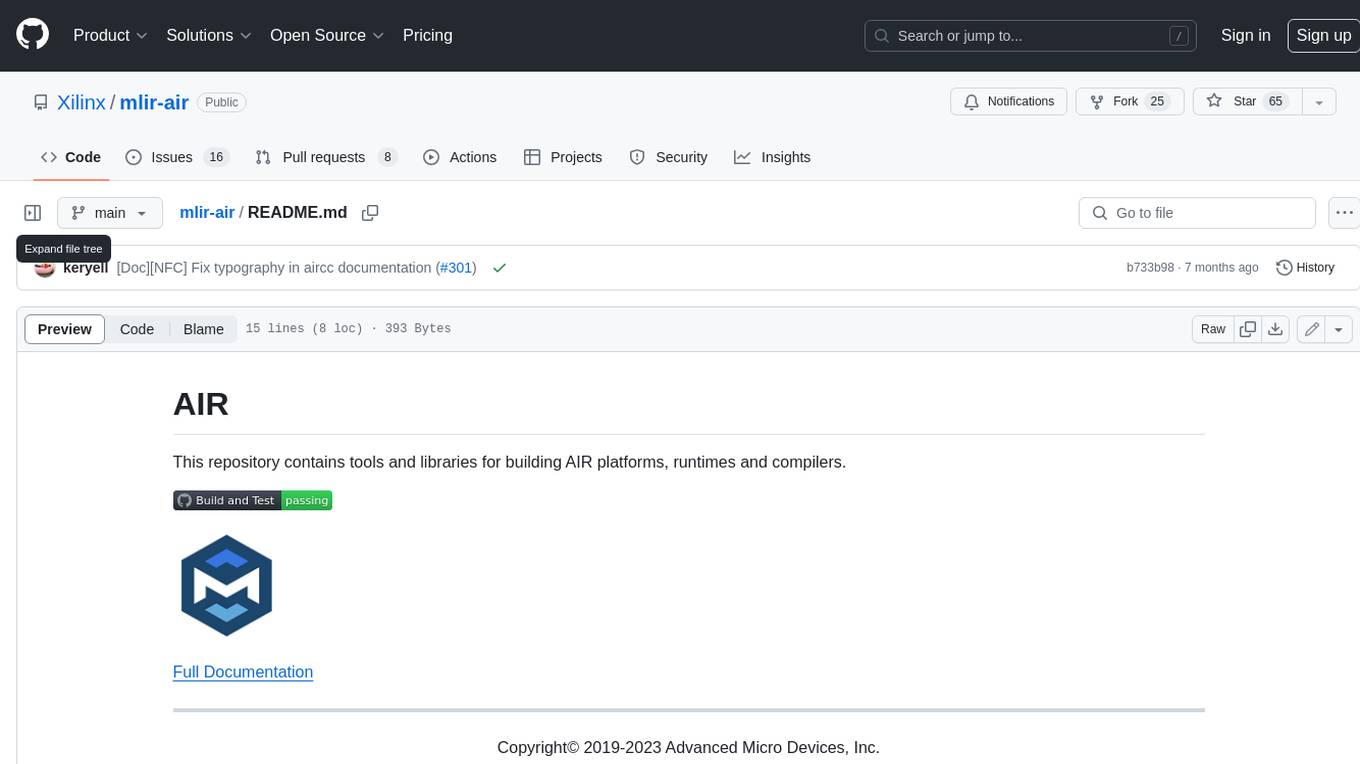The width and height of the screenshot is (1360, 764).
Task: Switch to the Pull requests tab
Action: [x=326, y=157]
